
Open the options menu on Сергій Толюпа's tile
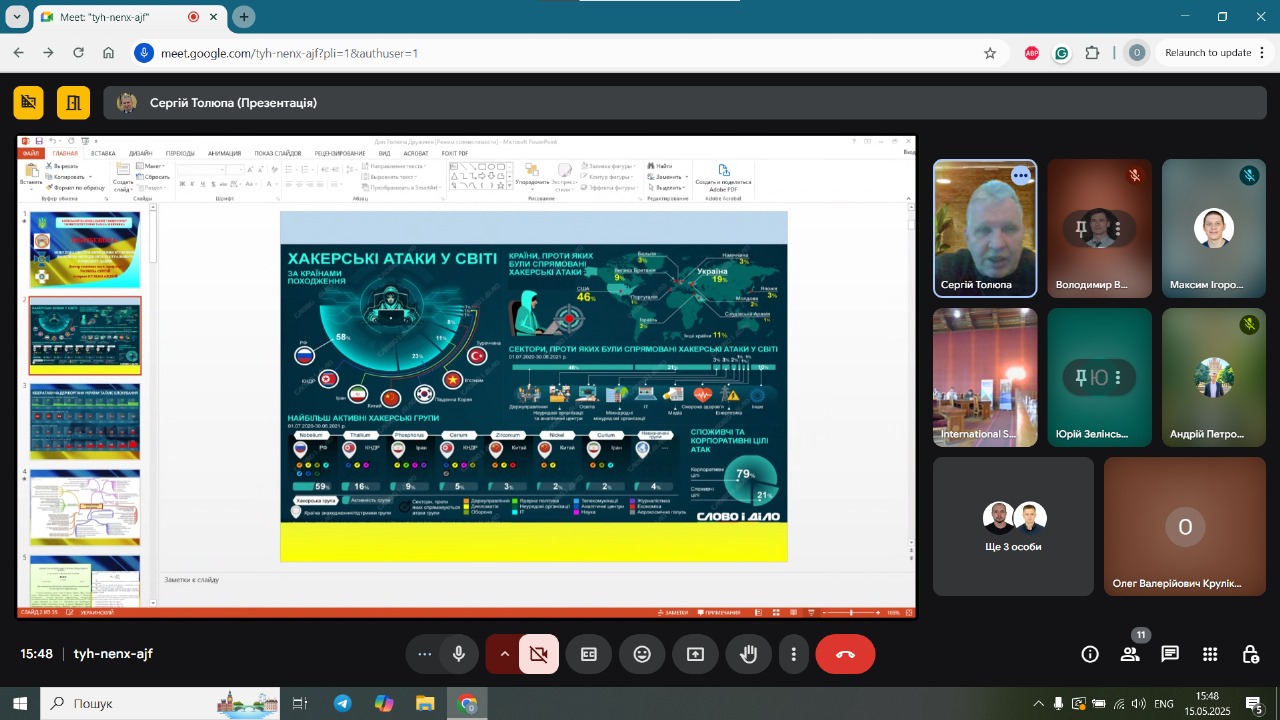pos(1020,176)
